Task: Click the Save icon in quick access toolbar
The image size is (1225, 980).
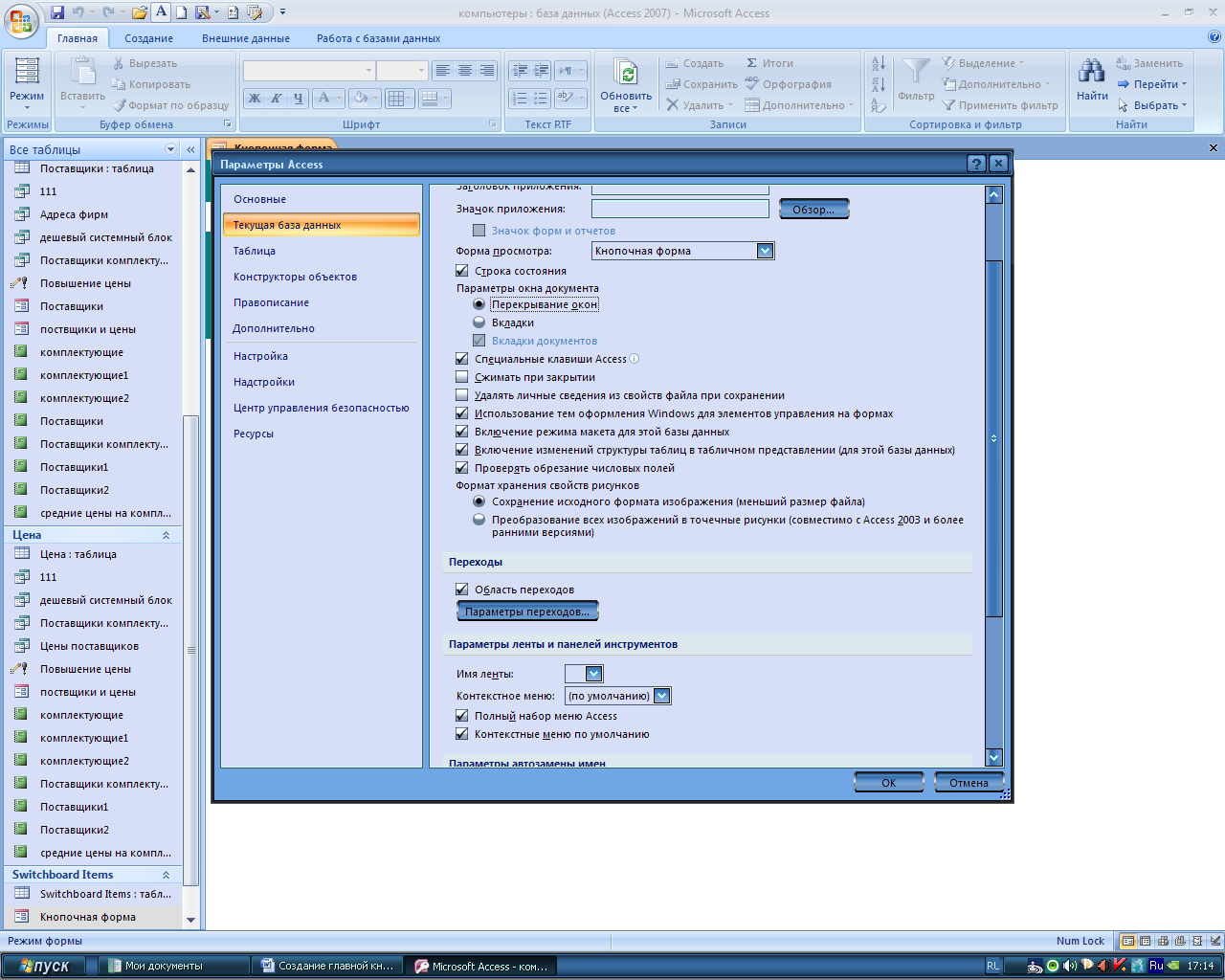Action: click(57, 12)
